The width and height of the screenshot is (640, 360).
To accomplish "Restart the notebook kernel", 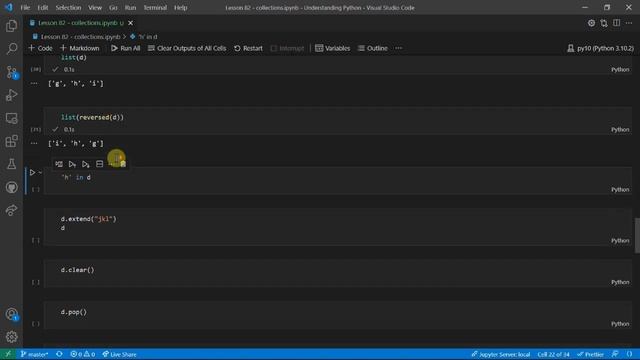I will (x=248, y=48).
